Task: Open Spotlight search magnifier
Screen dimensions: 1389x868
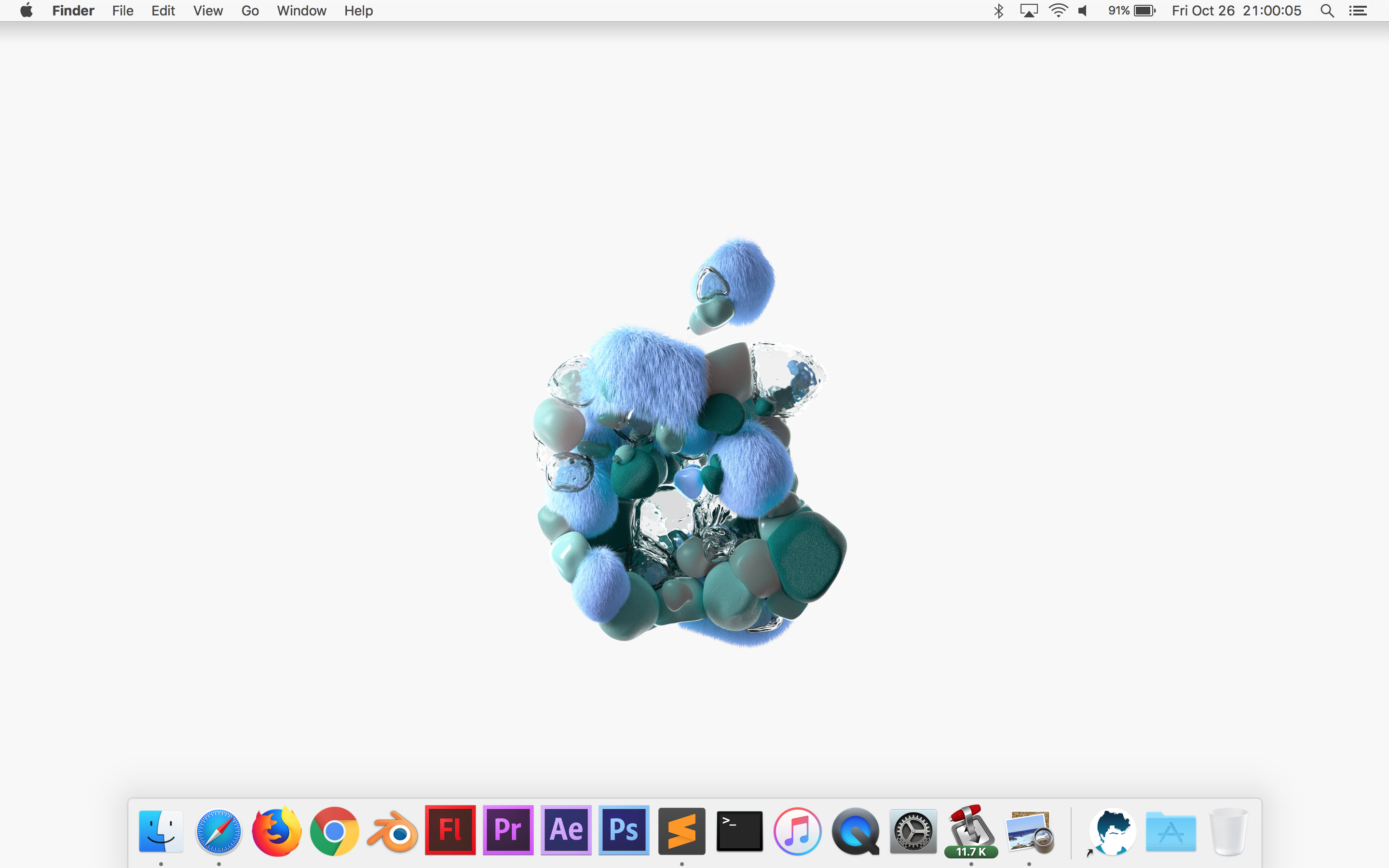Action: click(x=1327, y=10)
